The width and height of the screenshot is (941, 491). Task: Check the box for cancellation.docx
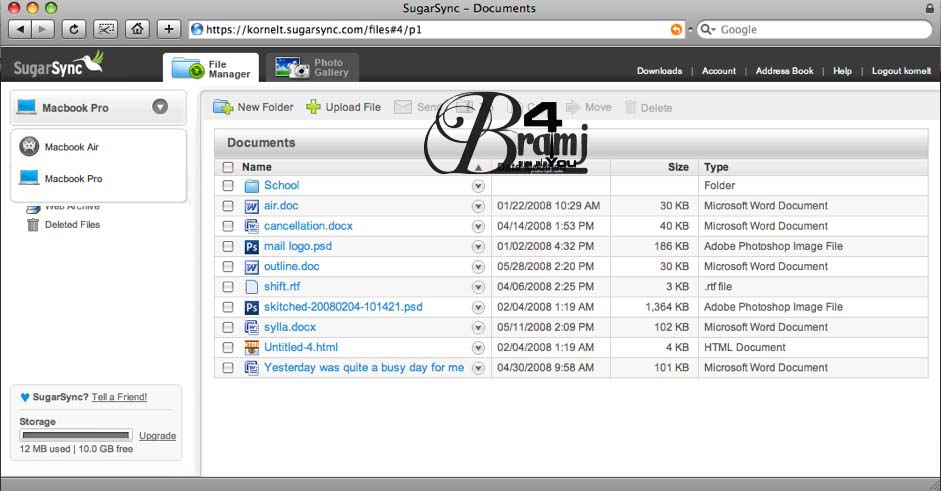[228, 226]
